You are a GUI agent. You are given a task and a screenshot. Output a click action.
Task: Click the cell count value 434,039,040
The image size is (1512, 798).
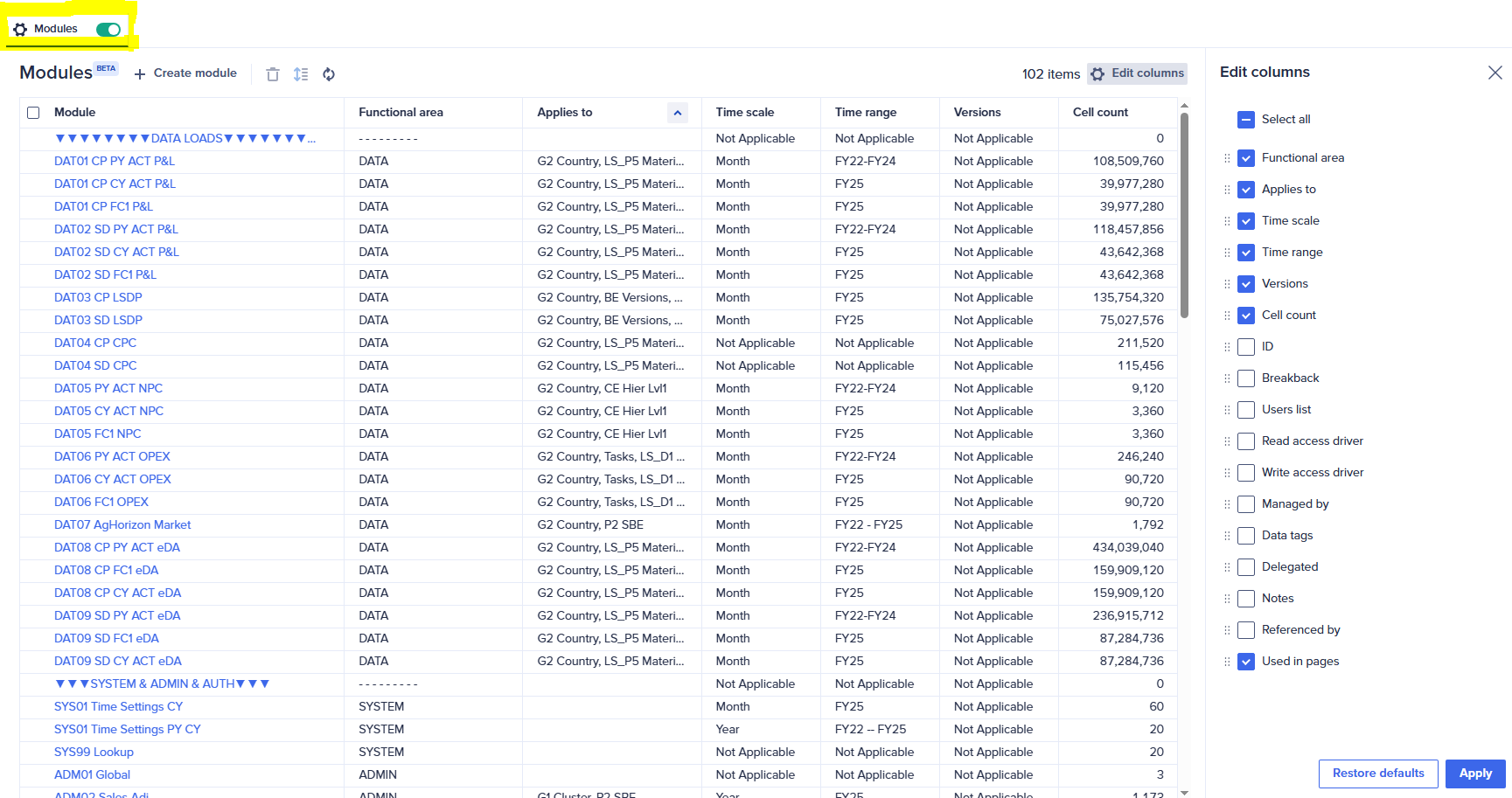[x=1128, y=548]
